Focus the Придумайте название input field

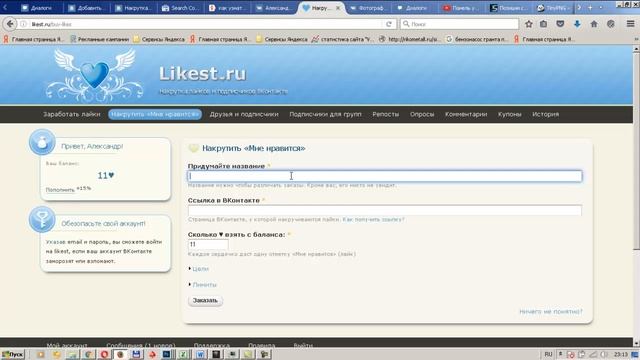(x=384, y=176)
